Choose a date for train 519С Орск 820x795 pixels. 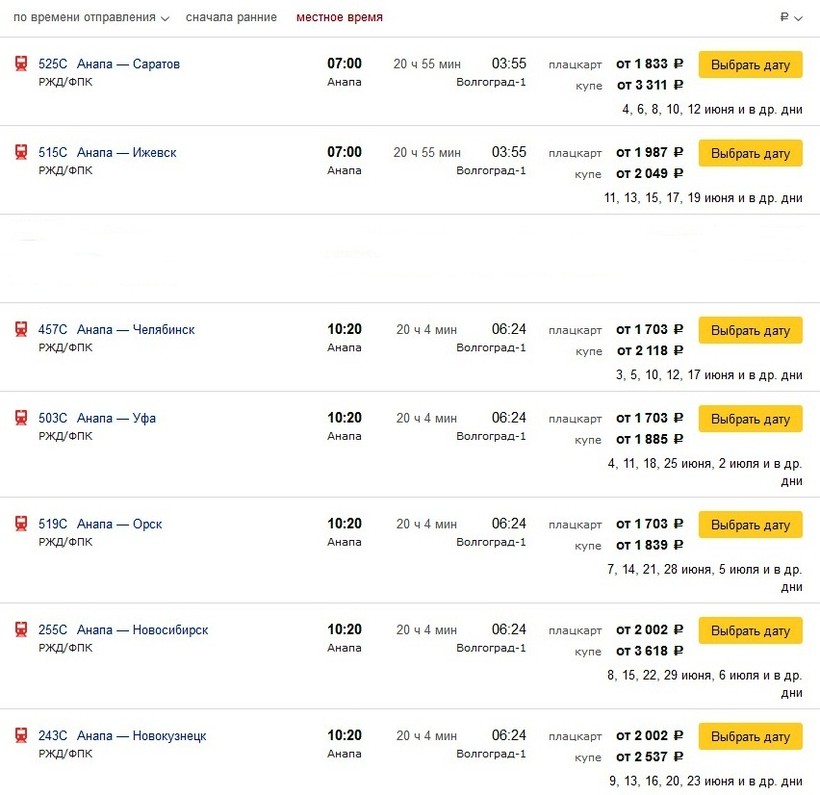tap(750, 525)
